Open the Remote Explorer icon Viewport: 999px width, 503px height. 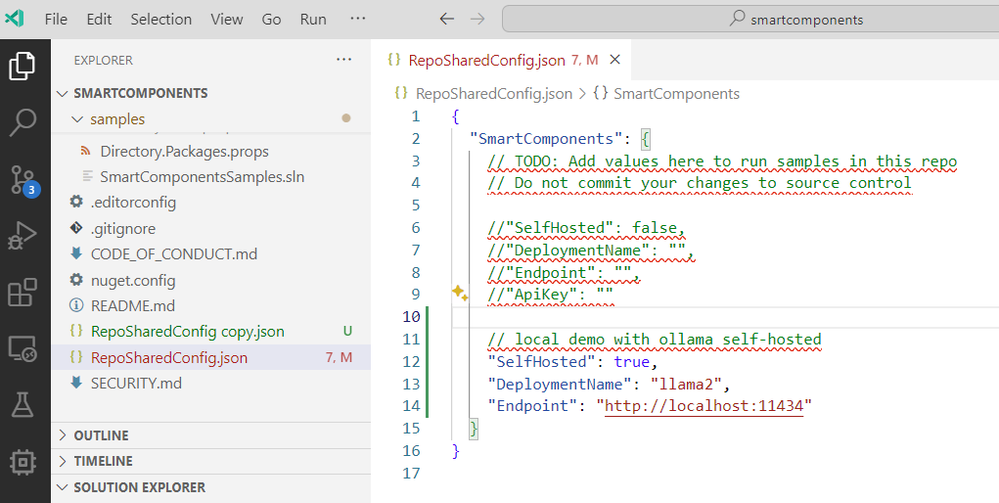(x=23, y=349)
